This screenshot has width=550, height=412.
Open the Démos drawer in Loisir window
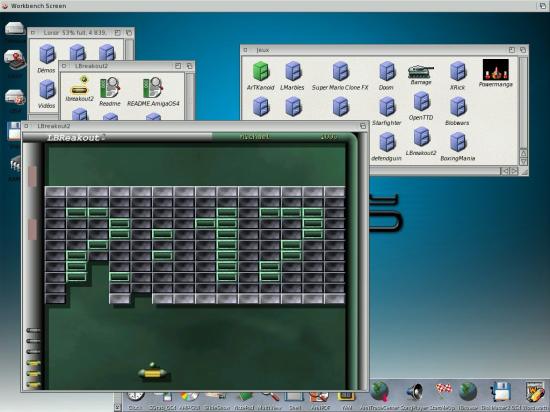47,54
